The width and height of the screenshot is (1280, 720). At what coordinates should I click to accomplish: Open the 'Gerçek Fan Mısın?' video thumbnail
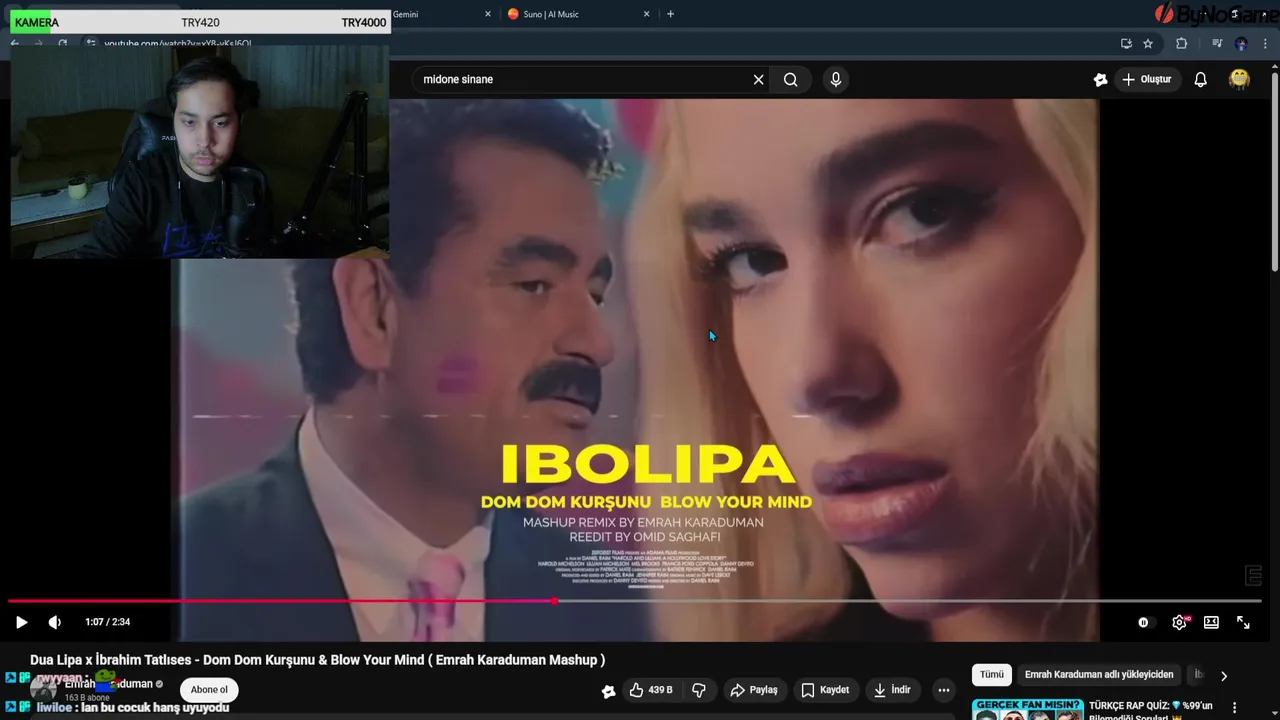coord(1027,709)
